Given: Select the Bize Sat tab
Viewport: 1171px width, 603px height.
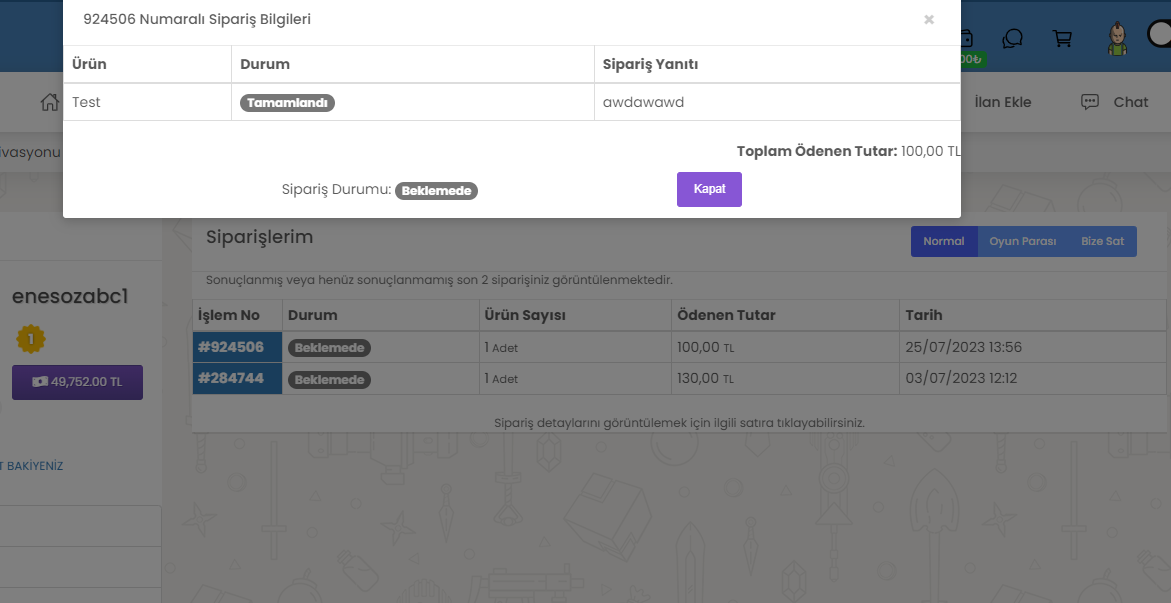Looking at the screenshot, I should [1102, 241].
